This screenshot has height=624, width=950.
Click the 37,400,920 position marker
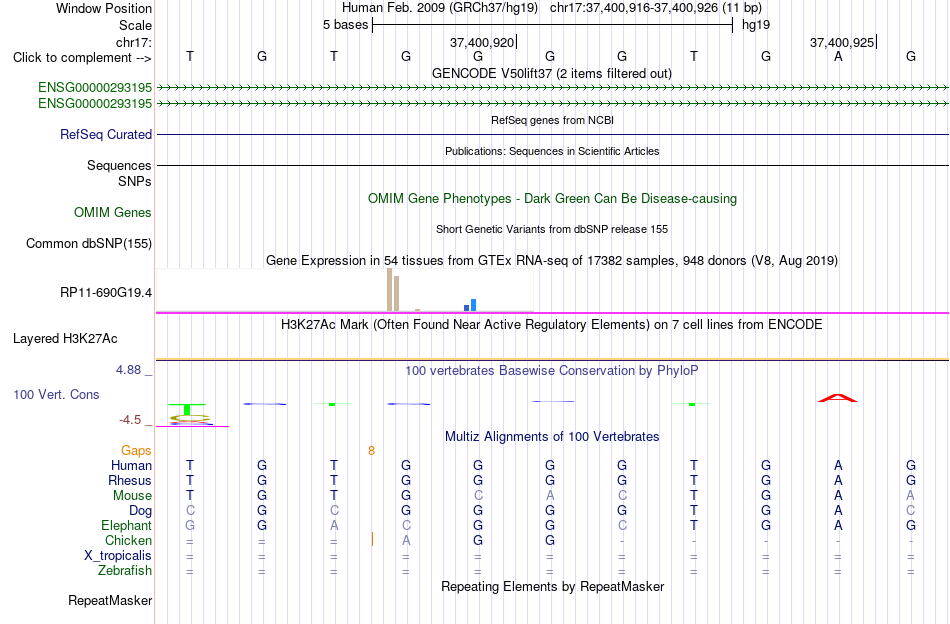coord(482,42)
